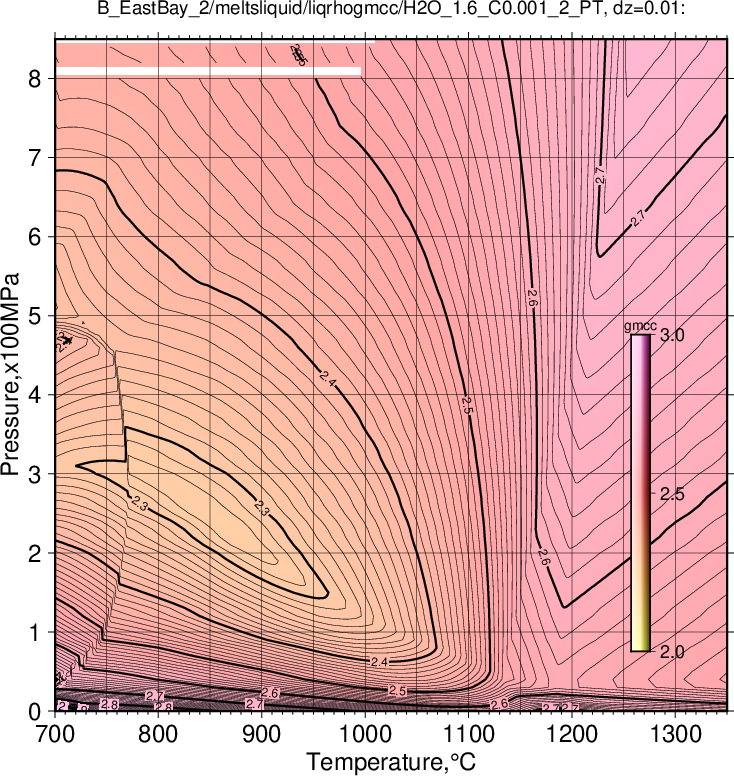Viewport: 734px width, 776px height.
Task: Click the 2.3 contour label near 900°C
Action: (262, 508)
